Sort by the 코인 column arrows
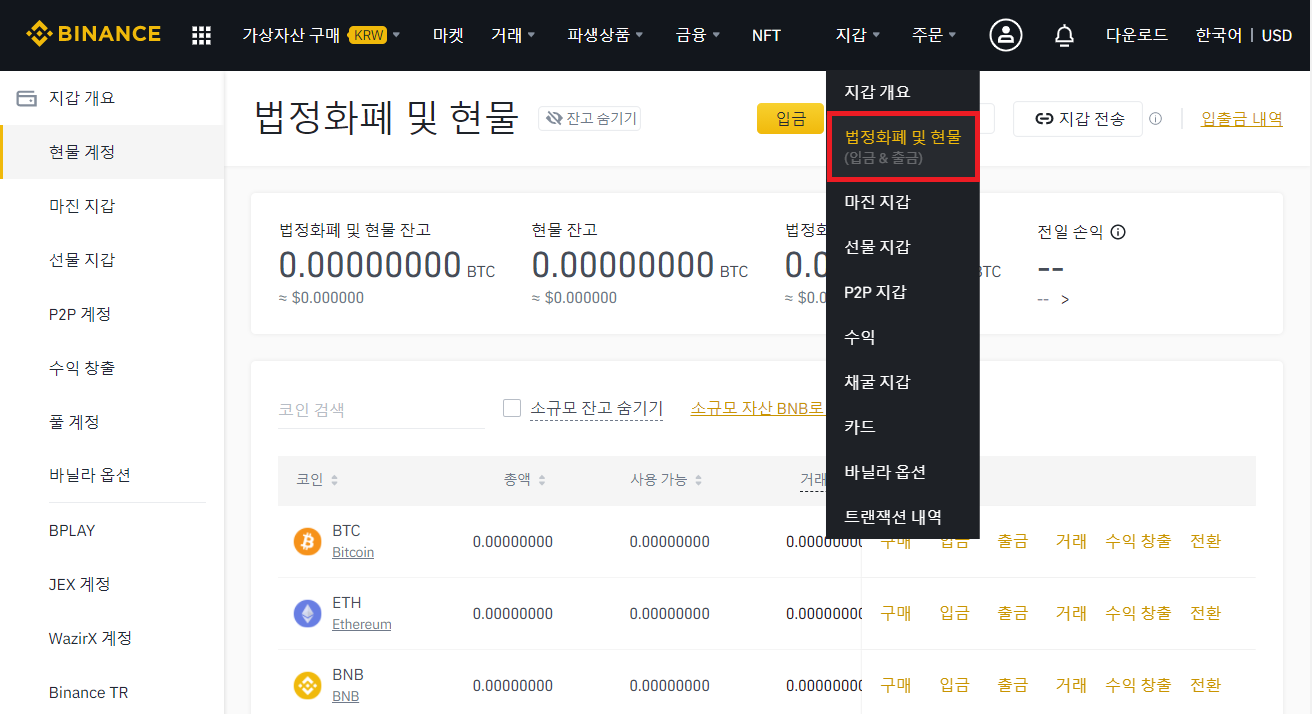The image size is (1312, 714). (334, 481)
